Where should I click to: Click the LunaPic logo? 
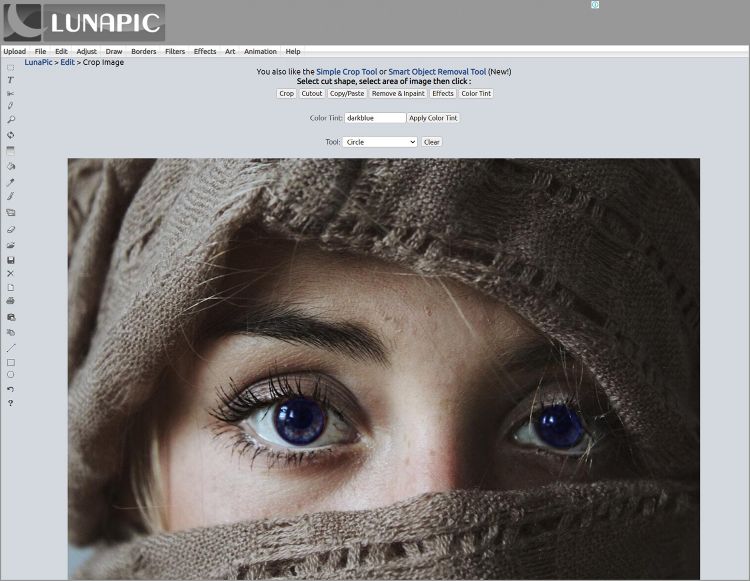click(x=84, y=22)
